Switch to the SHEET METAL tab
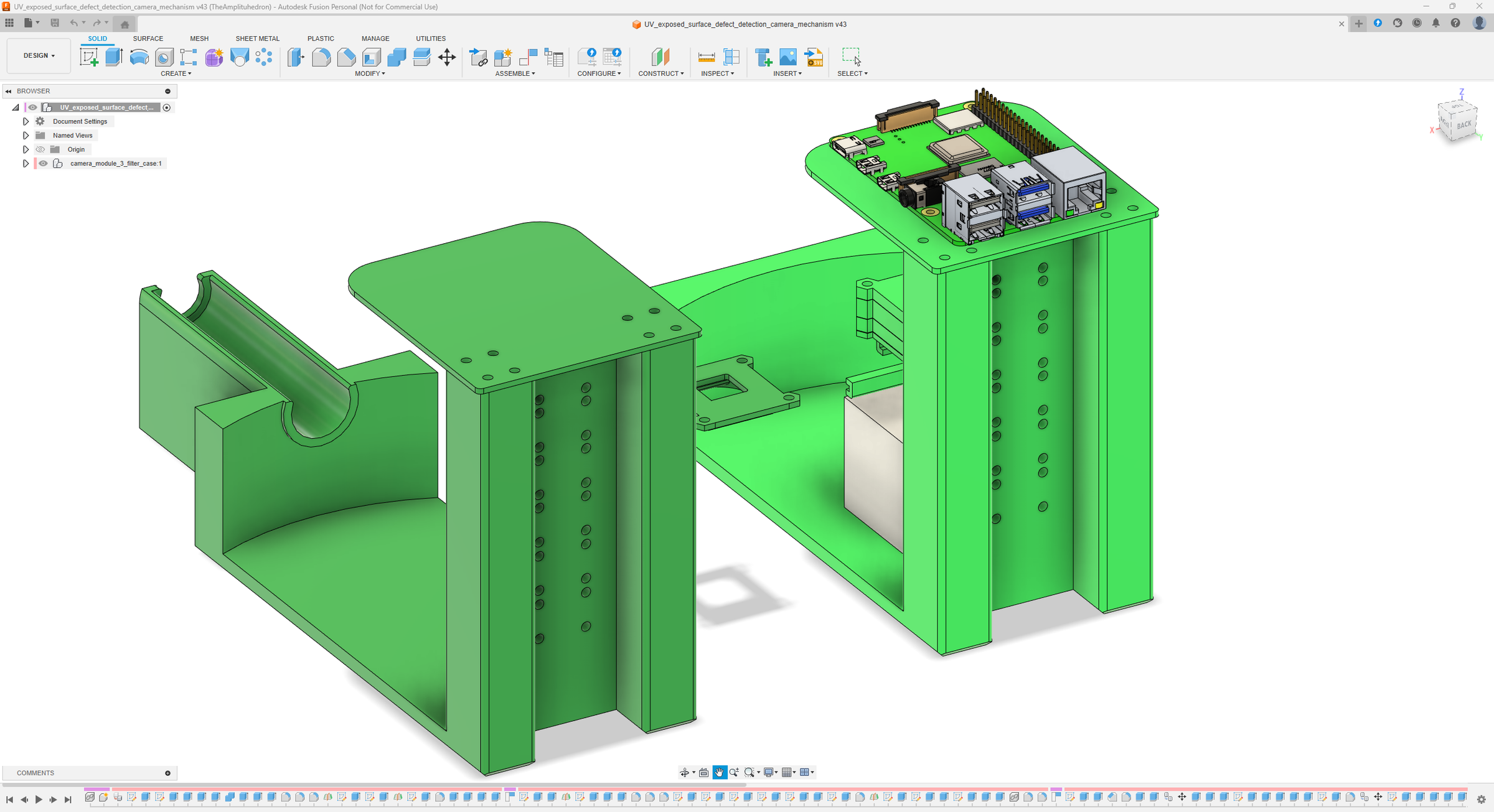Image resolution: width=1494 pixels, height=812 pixels. point(258,39)
